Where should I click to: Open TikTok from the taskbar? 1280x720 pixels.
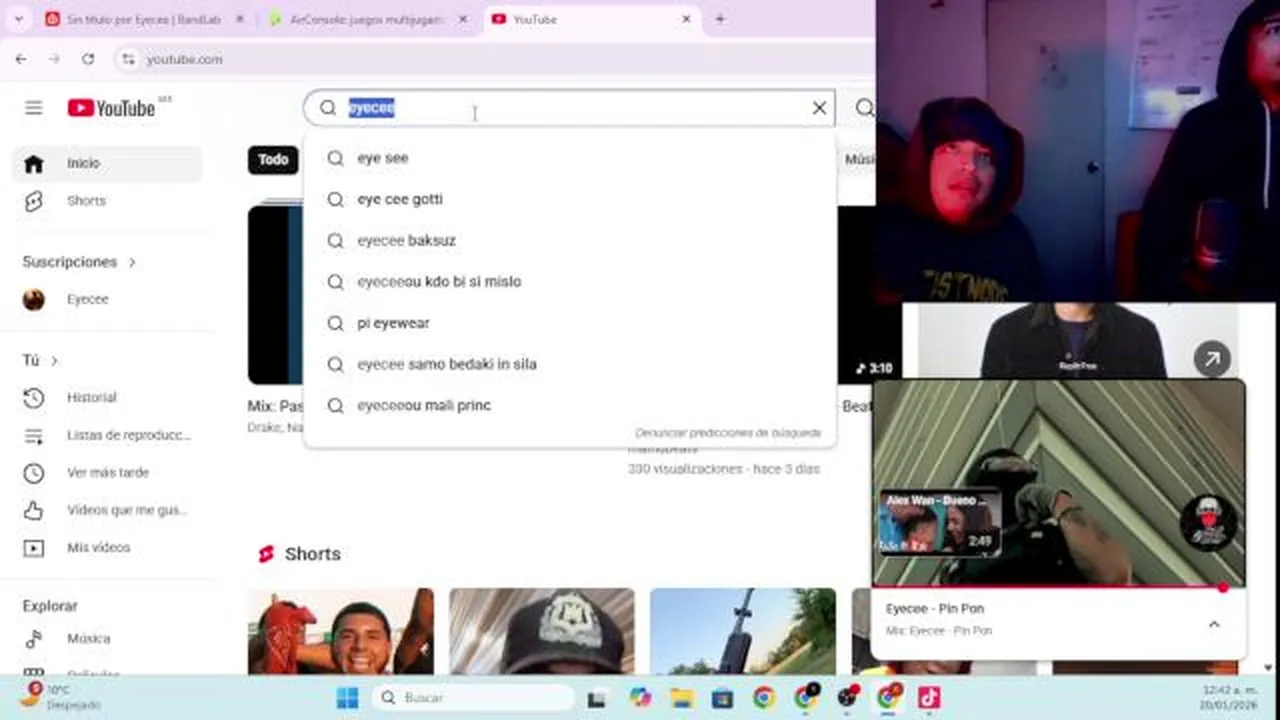pyautogui.click(x=929, y=698)
